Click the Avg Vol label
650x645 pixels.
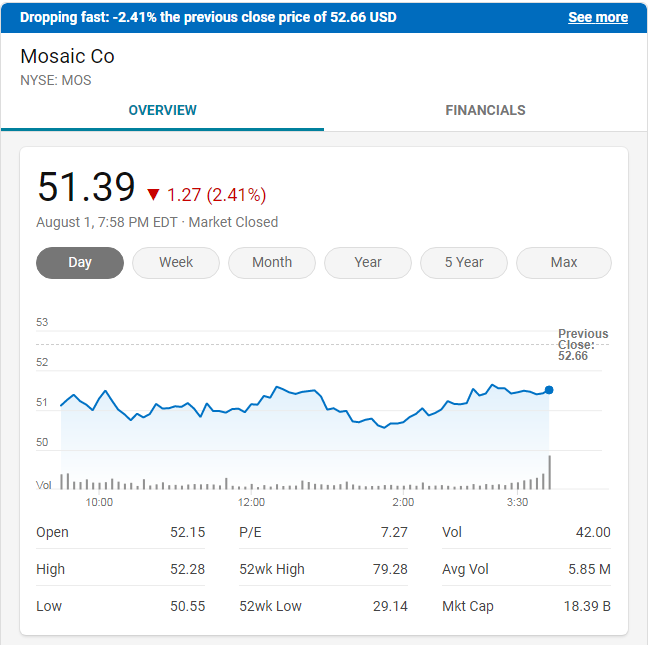(x=465, y=569)
